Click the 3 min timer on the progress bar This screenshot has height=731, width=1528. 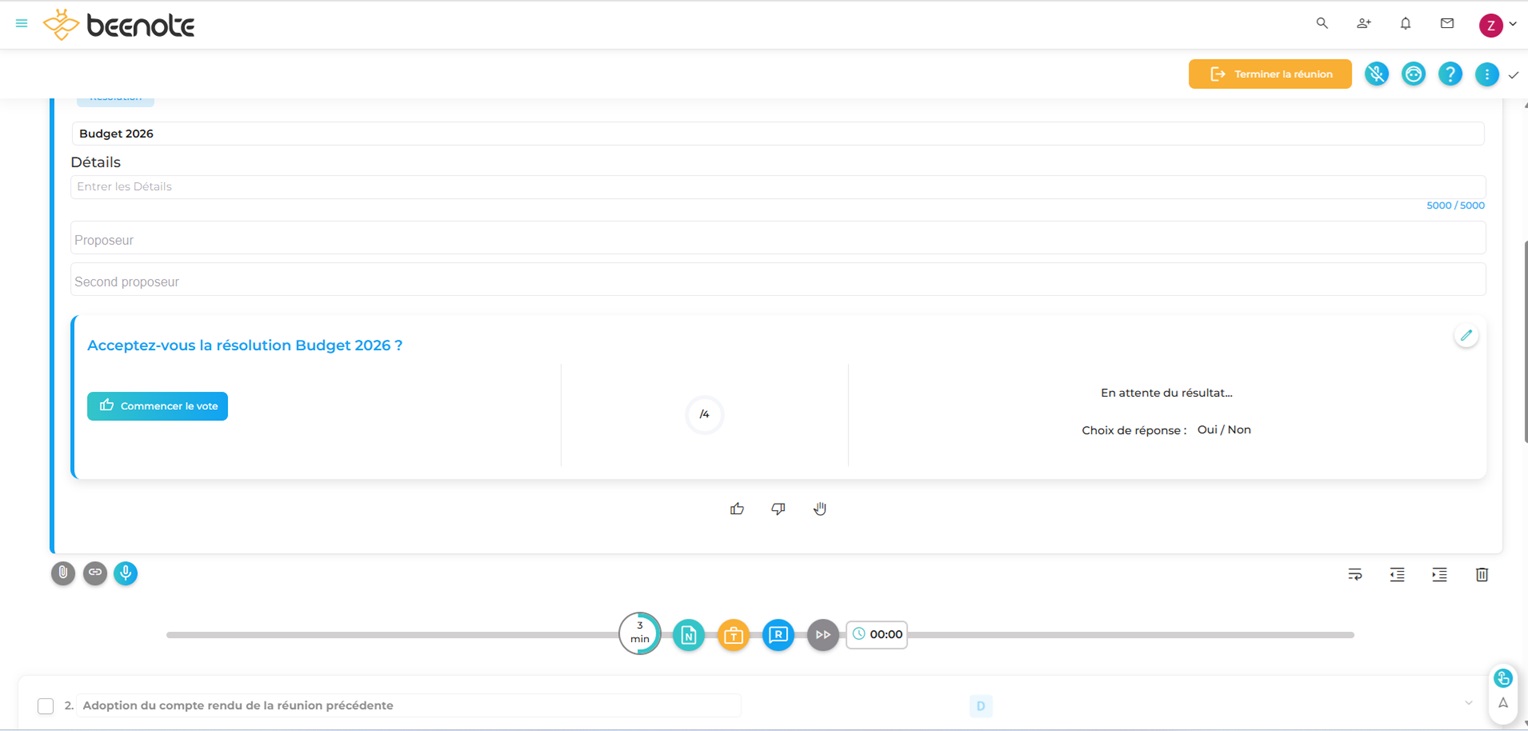coord(640,634)
